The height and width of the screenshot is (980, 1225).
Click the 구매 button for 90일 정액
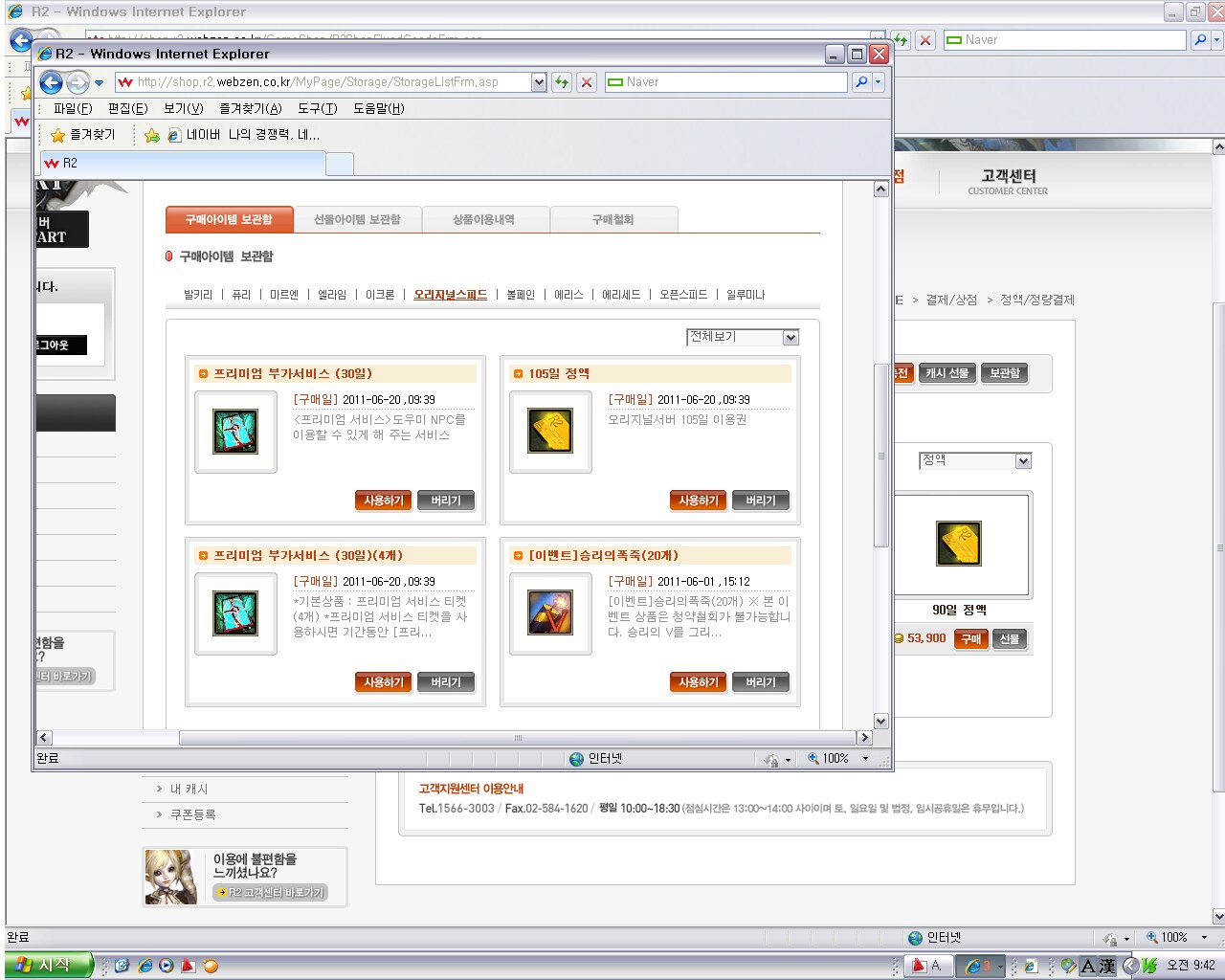(970, 639)
